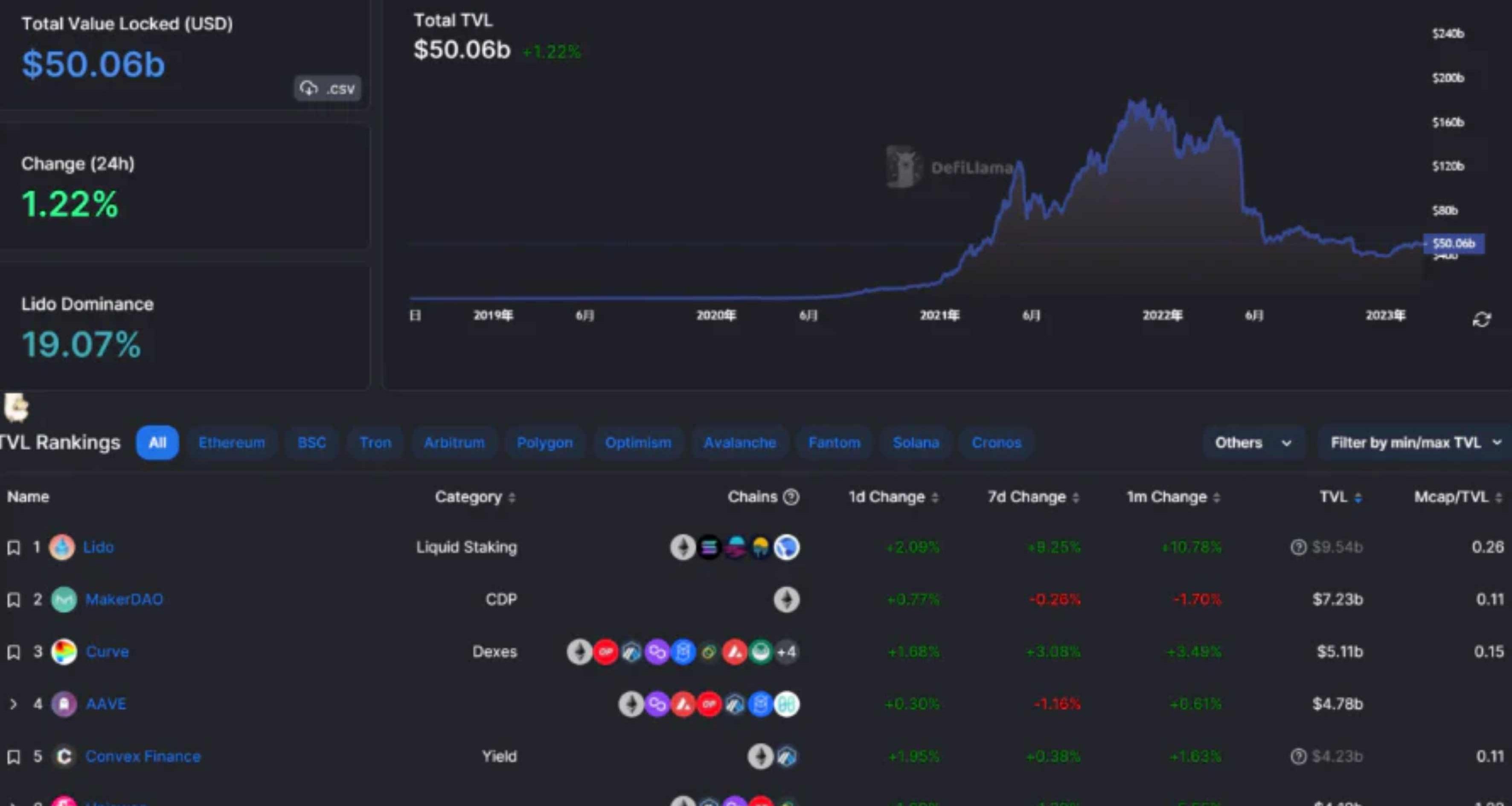The width and height of the screenshot is (1512, 806).
Task: Click the Curve +4 more chains badge
Action: pos(787,652)
